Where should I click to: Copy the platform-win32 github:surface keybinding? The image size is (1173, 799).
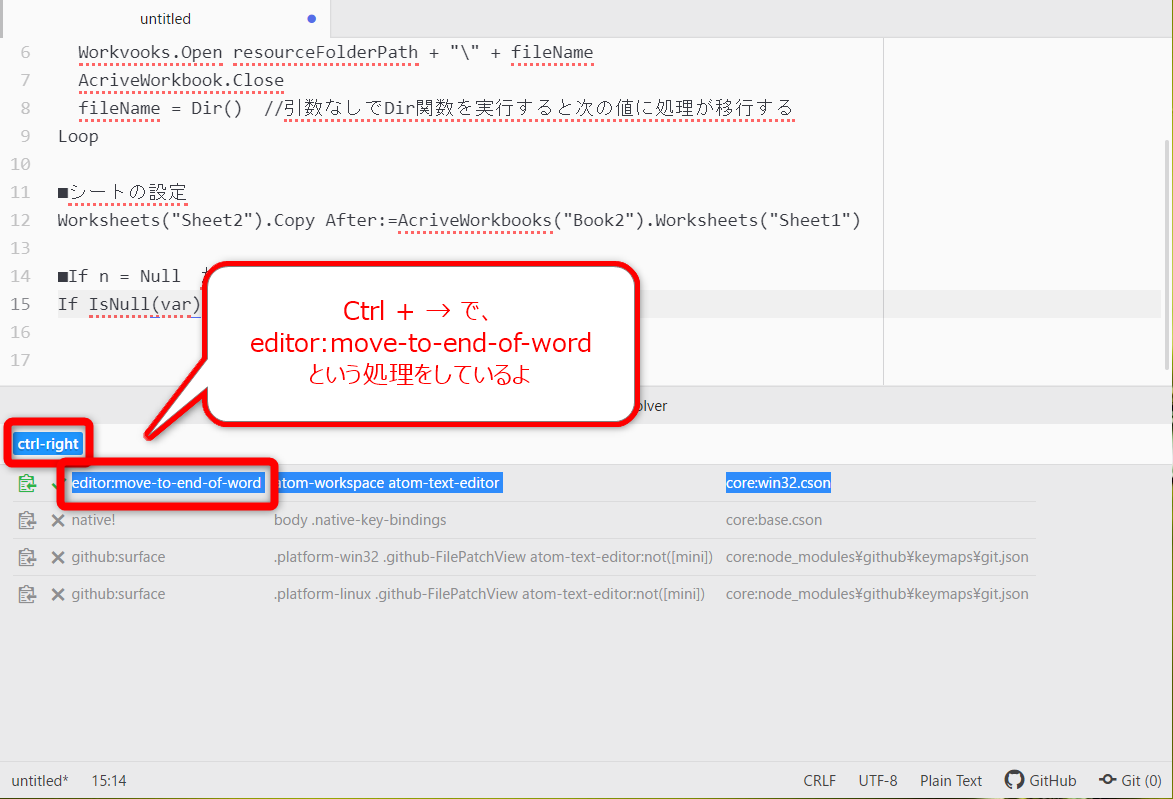[x=27, y=556]
